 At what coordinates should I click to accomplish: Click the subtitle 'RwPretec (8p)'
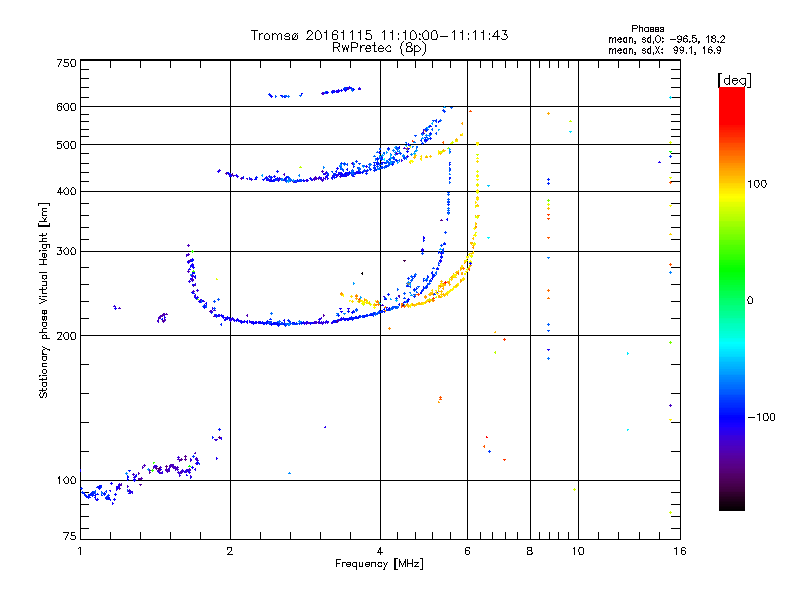click(379, 48)
